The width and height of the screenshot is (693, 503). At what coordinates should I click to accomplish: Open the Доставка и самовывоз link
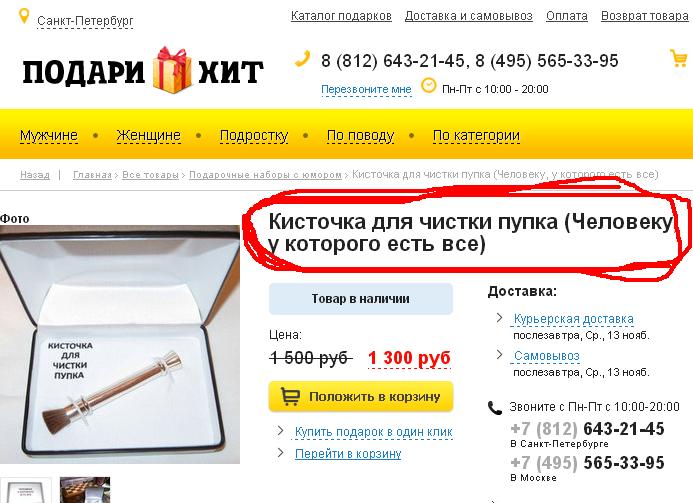point(468,16)
